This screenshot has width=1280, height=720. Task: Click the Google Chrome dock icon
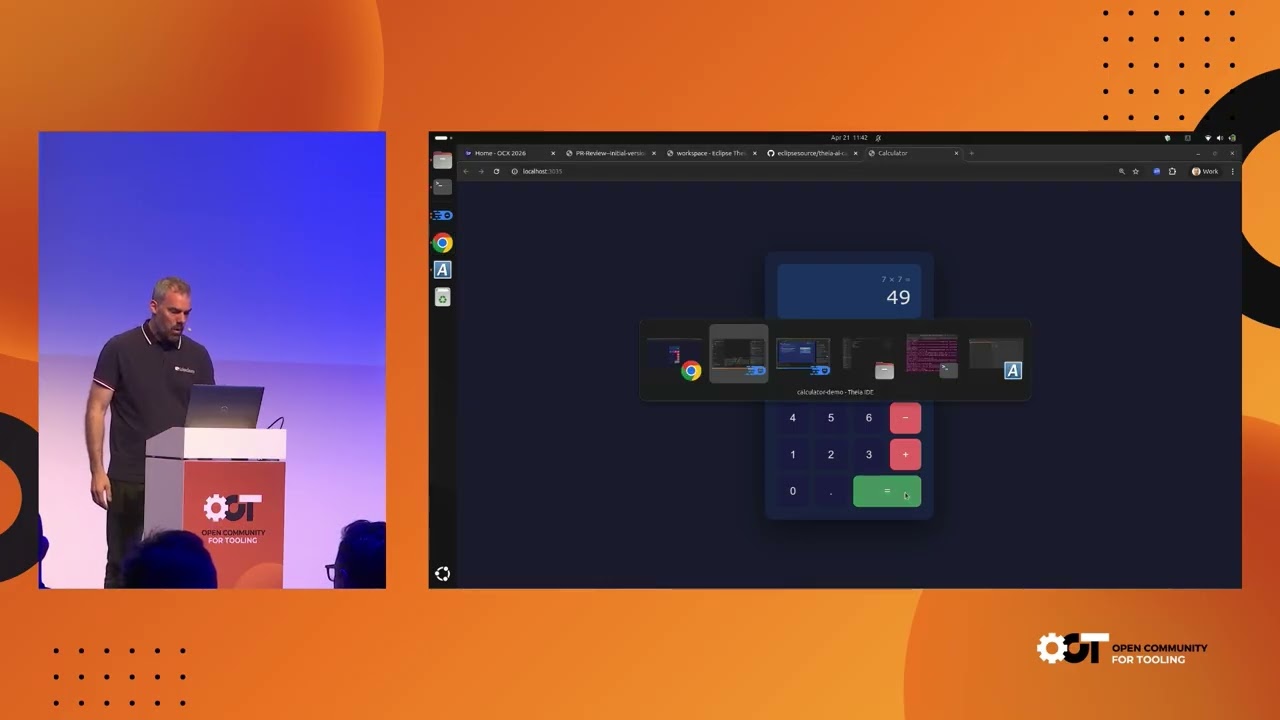pyautogui.click(x=442, y=243)
